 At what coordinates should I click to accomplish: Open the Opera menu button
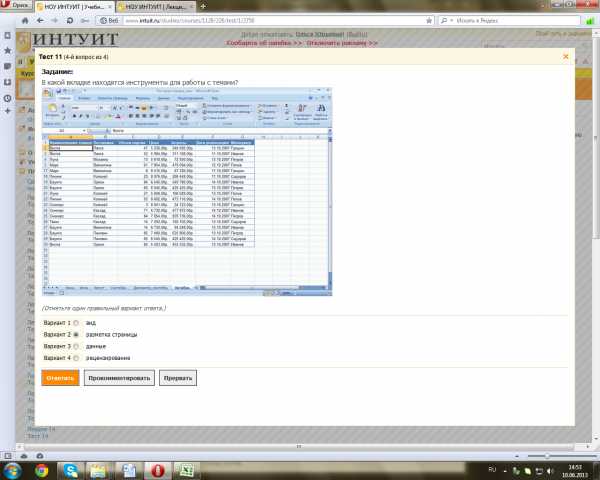tap(16, 5)
